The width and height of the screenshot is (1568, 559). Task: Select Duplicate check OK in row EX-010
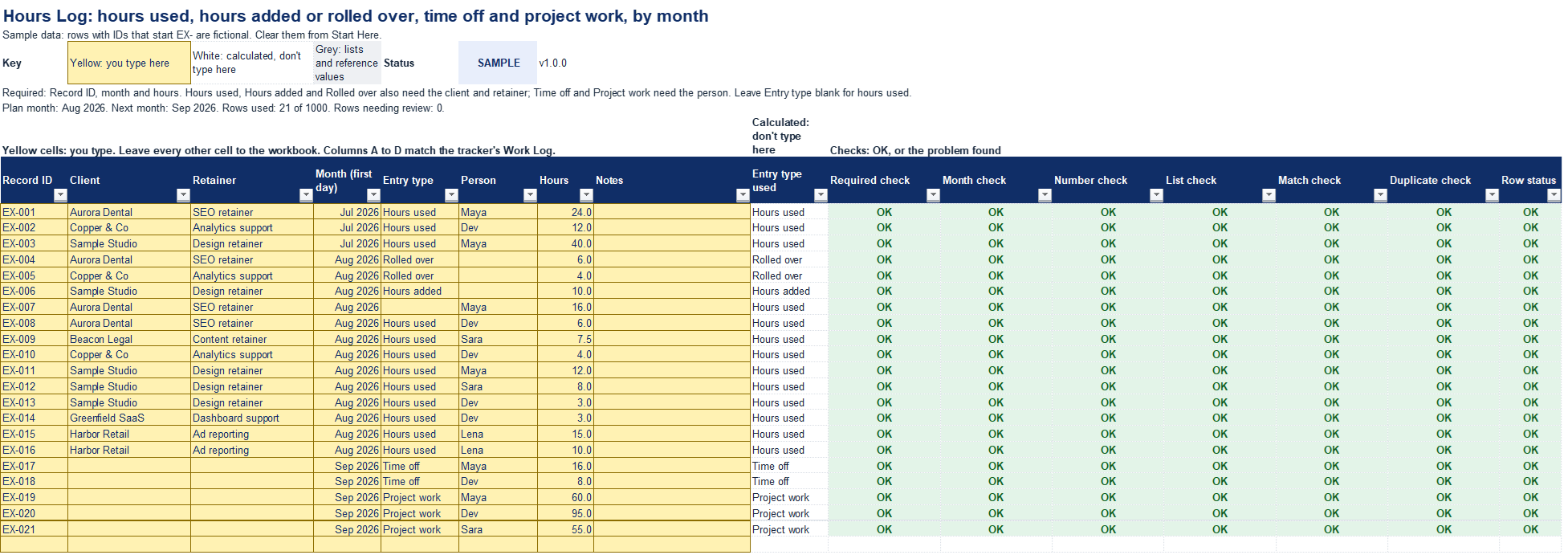click(x=1444, y=354)
